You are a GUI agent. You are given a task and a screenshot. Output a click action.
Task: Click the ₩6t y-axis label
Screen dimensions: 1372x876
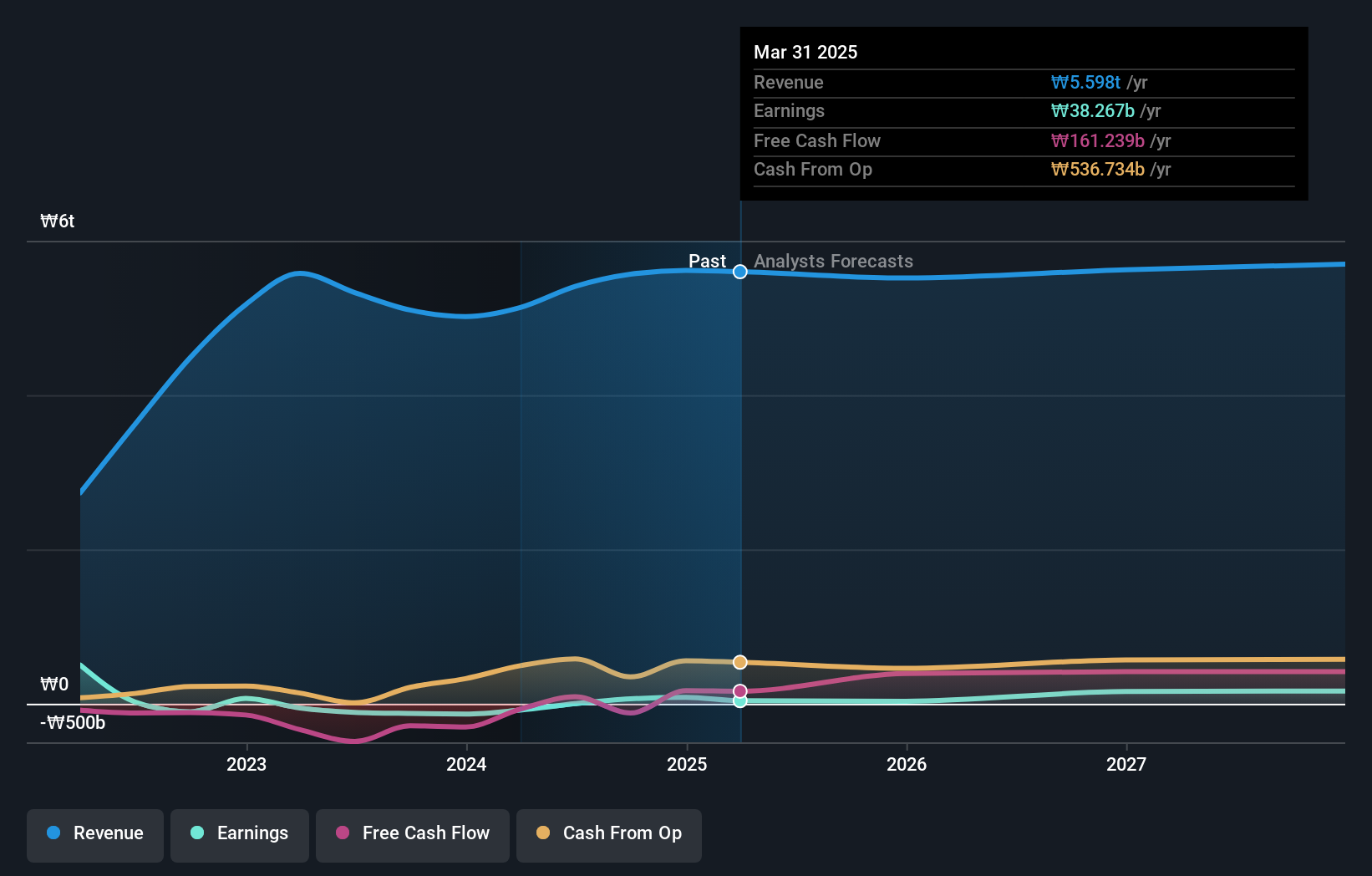coord(56,221)
